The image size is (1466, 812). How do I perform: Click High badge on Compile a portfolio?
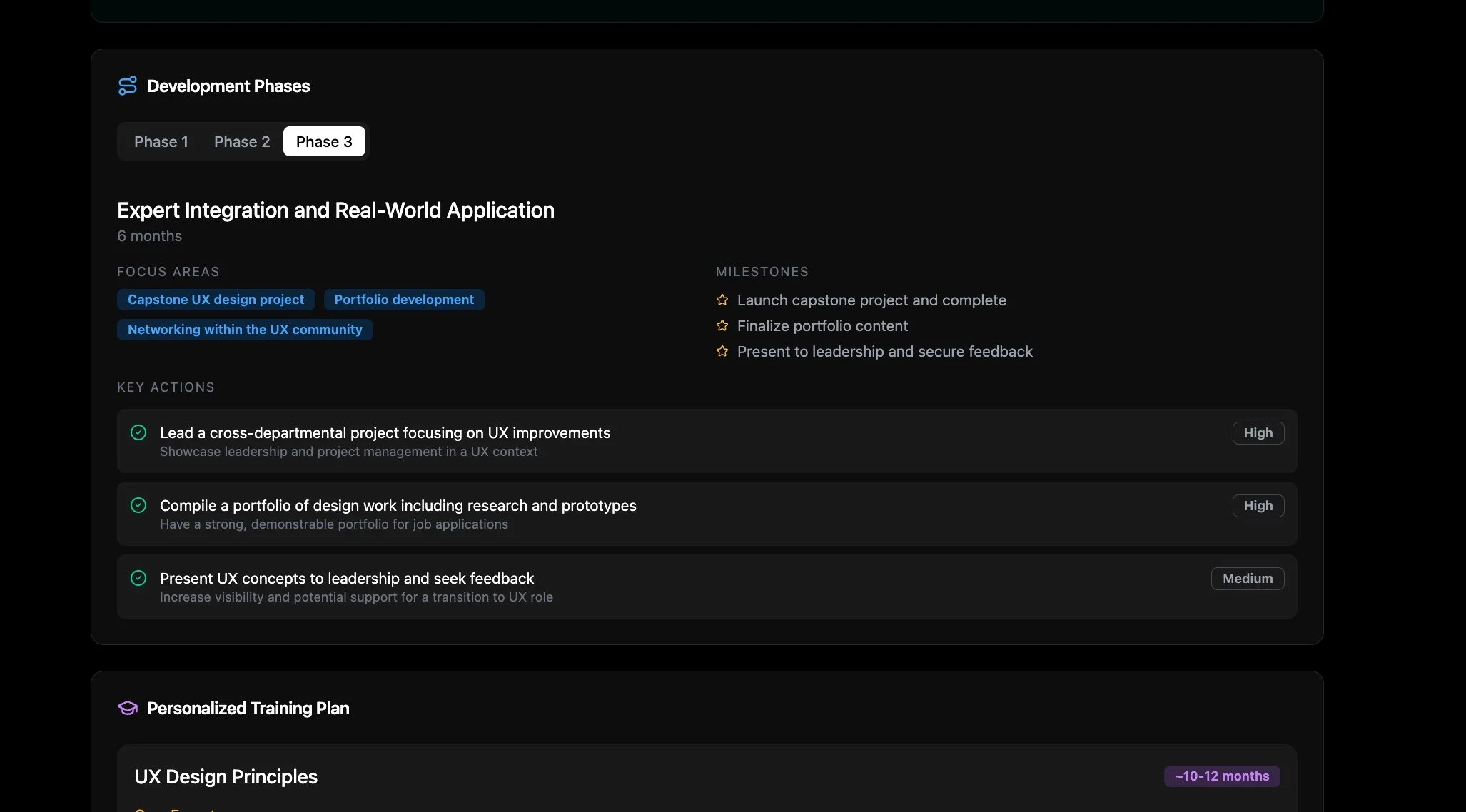[x=1258, y=506]
